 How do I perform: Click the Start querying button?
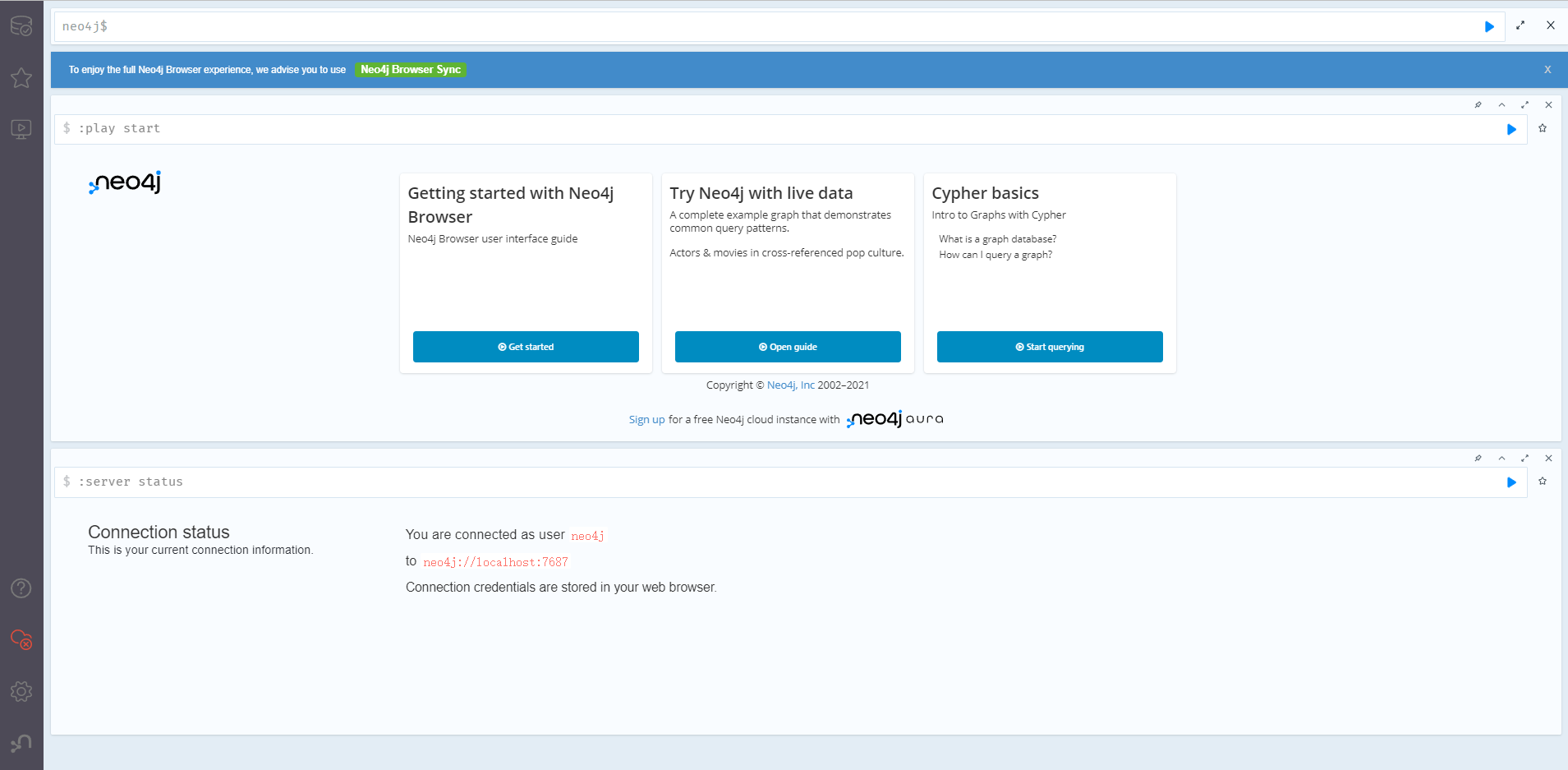pos(1050,347)
